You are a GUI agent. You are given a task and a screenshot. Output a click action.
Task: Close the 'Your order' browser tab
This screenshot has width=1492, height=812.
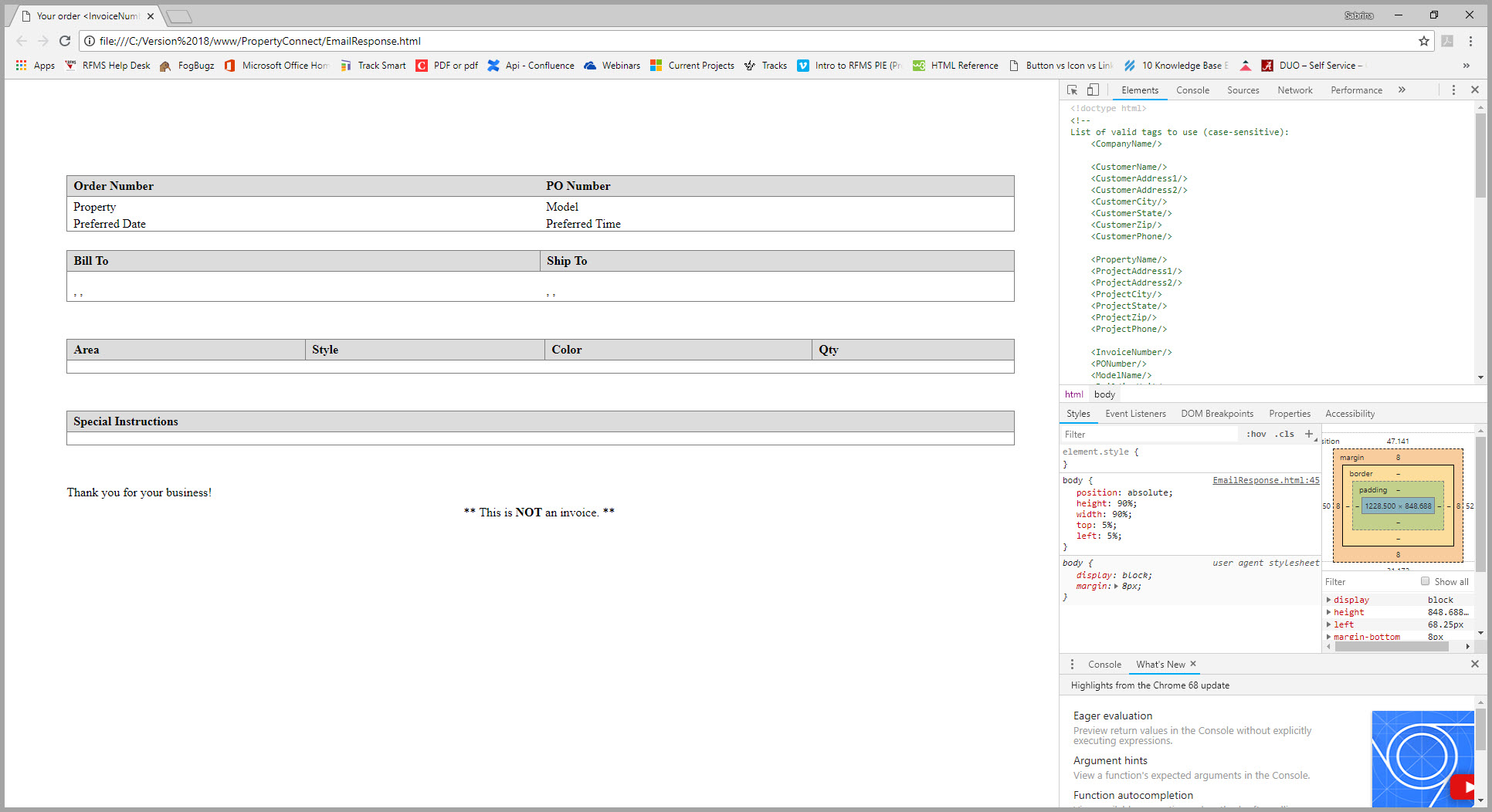coord(151,16)
